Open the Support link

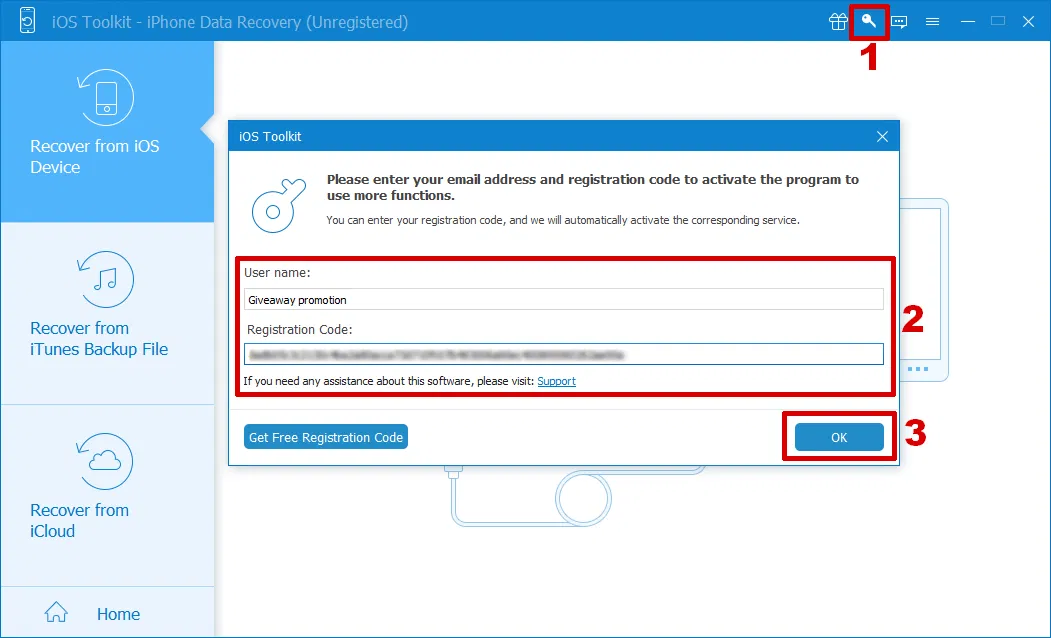click(557, 381)
